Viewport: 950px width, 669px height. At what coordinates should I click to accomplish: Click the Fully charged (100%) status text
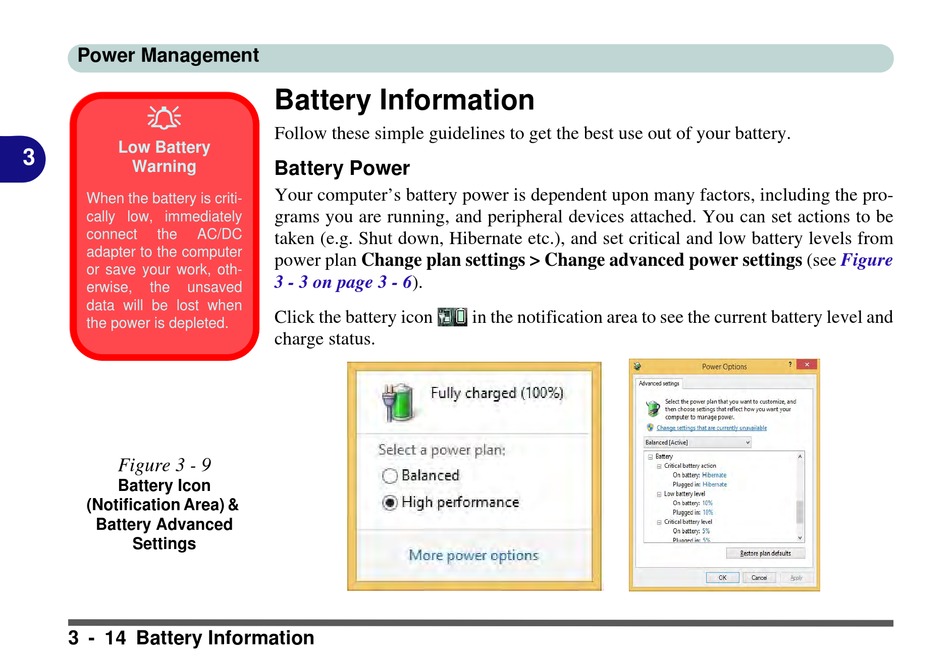(x=497, y=393)
